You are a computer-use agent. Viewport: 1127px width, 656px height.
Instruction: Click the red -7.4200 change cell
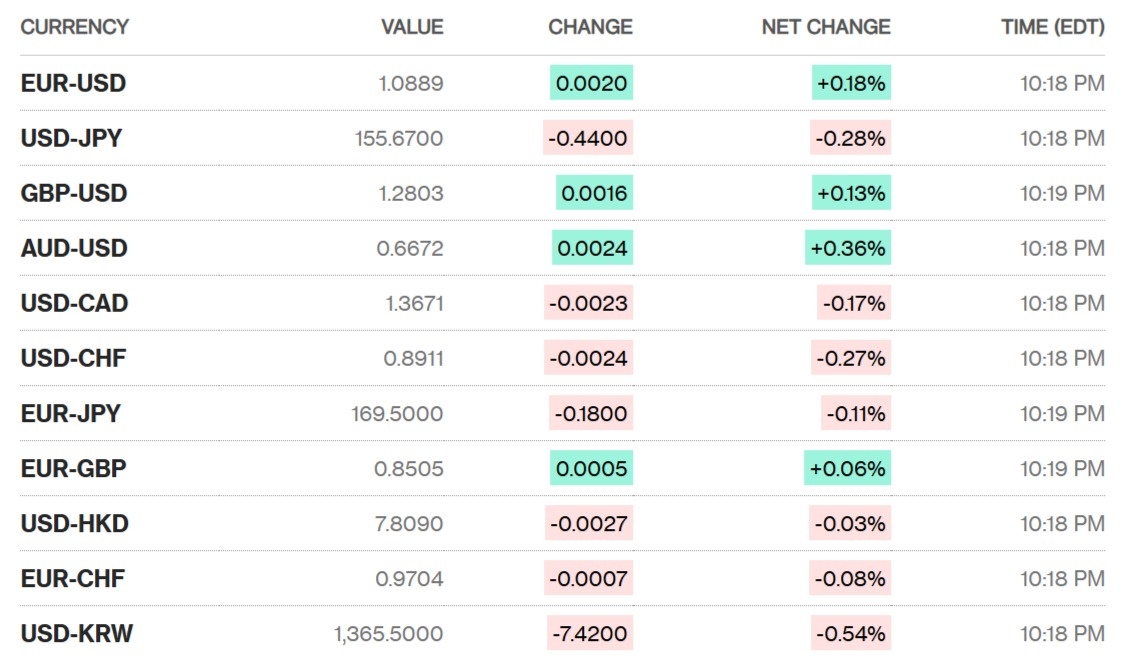(589, 633)
